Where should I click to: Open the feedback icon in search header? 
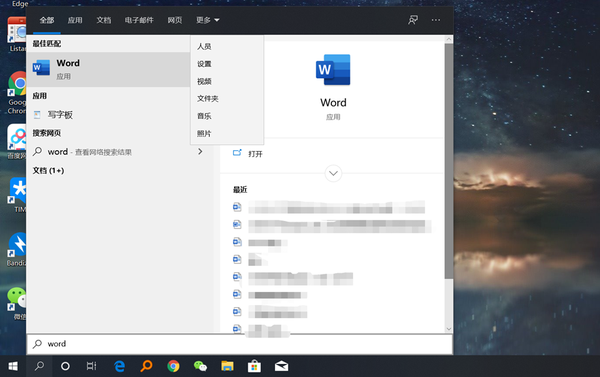tap(413, 20)
